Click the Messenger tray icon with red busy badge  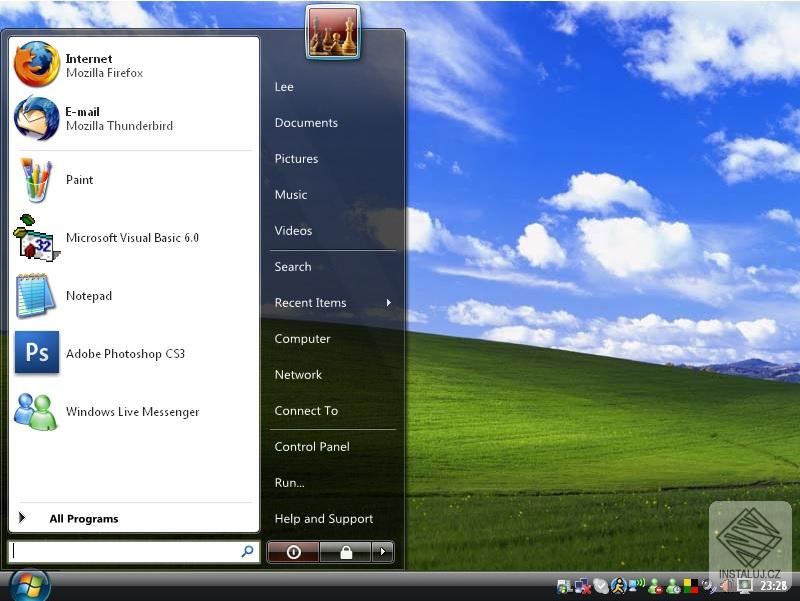tap(655, 587)
